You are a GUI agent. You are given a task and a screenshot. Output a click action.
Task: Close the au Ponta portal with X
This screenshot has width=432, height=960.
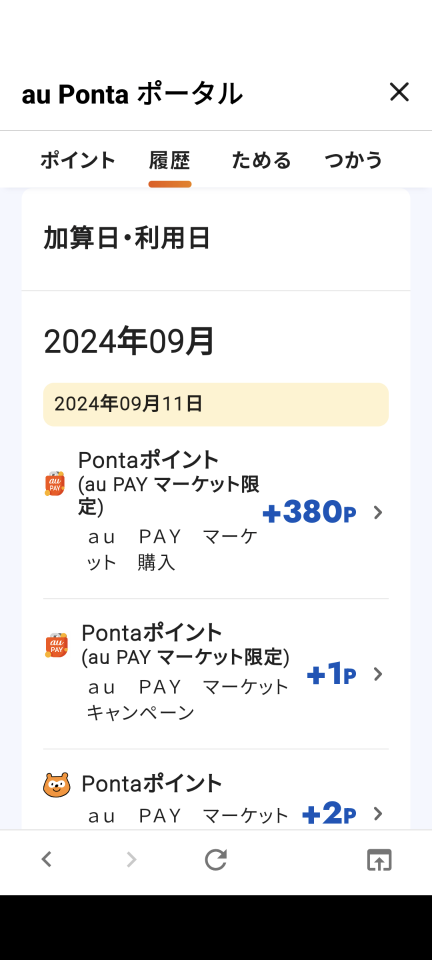(x=399, y=92)
